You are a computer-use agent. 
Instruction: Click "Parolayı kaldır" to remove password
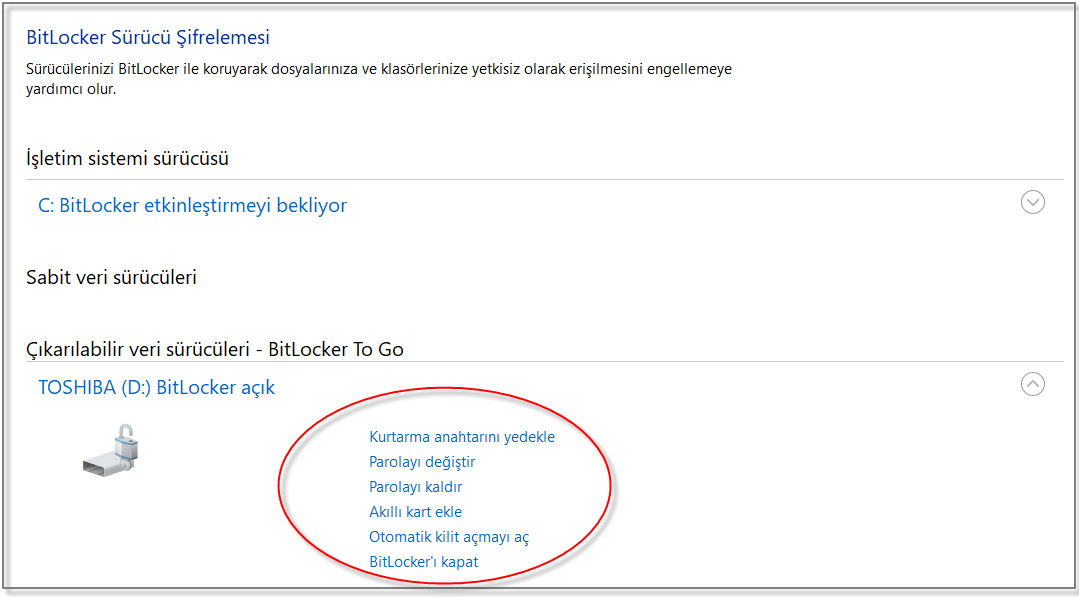pos(415,487)
